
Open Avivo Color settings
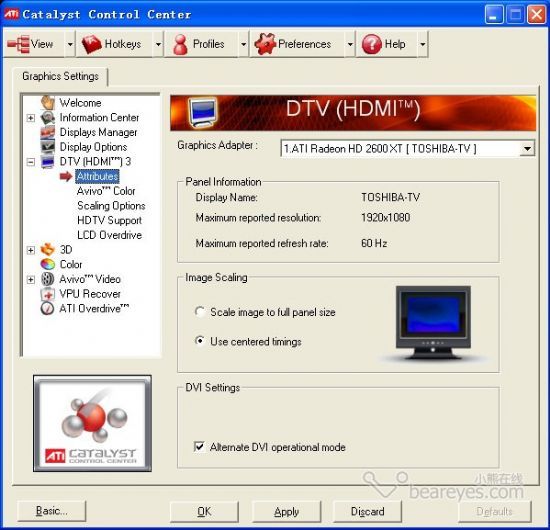[106, 191]
